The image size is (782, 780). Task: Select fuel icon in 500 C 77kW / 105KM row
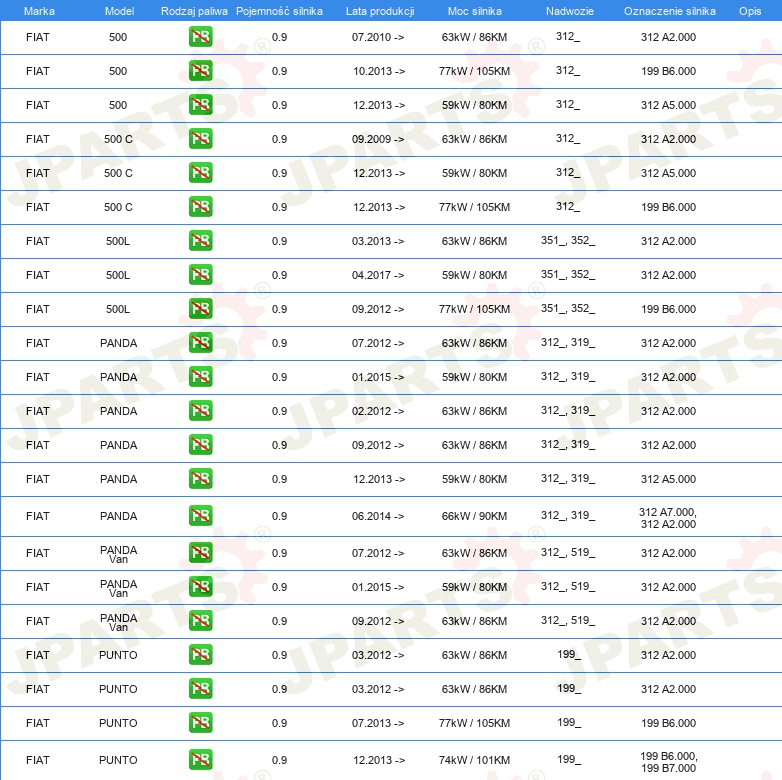coord(200,206)
